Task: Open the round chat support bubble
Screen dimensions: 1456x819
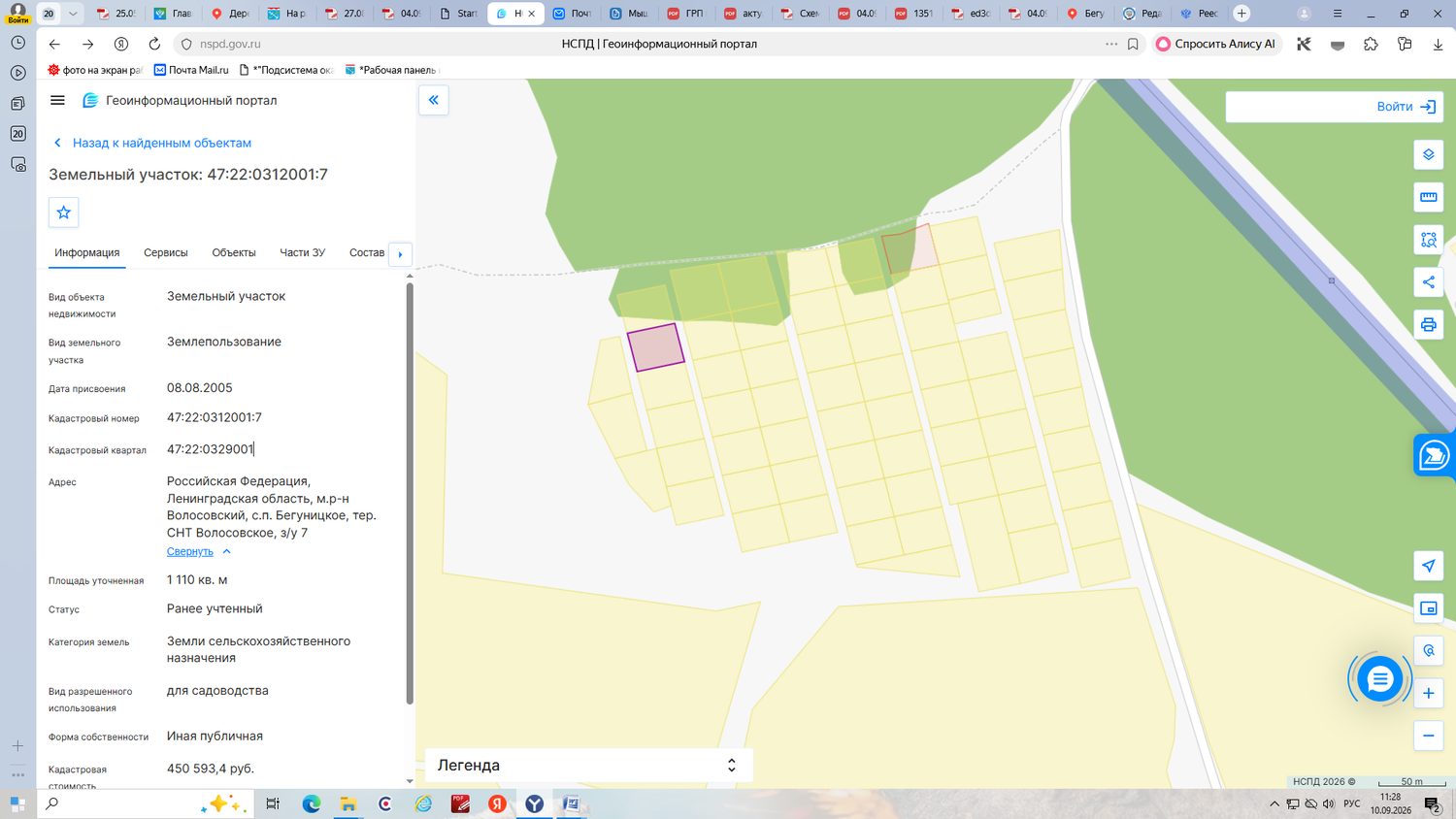Action: [x=1379, y=679]
